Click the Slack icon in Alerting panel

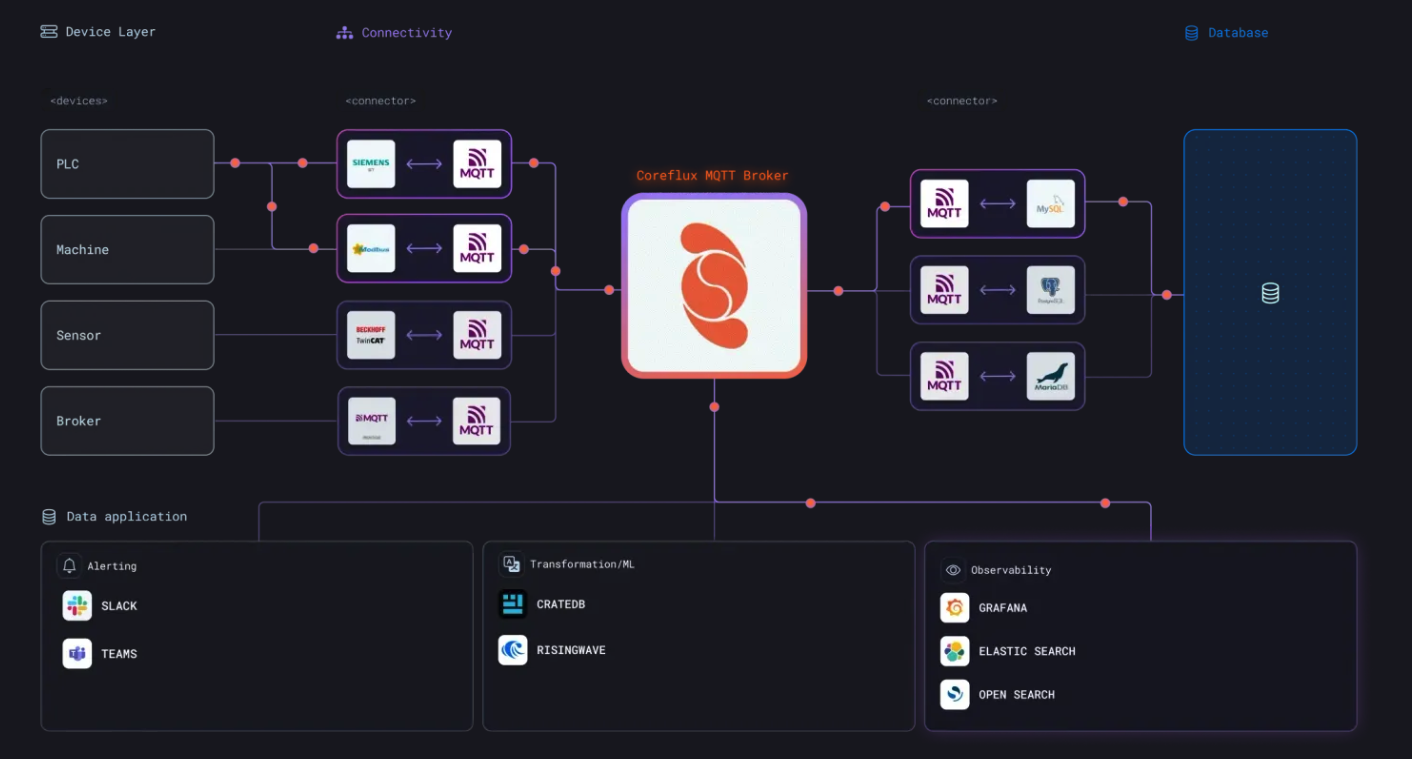[77, 605]
